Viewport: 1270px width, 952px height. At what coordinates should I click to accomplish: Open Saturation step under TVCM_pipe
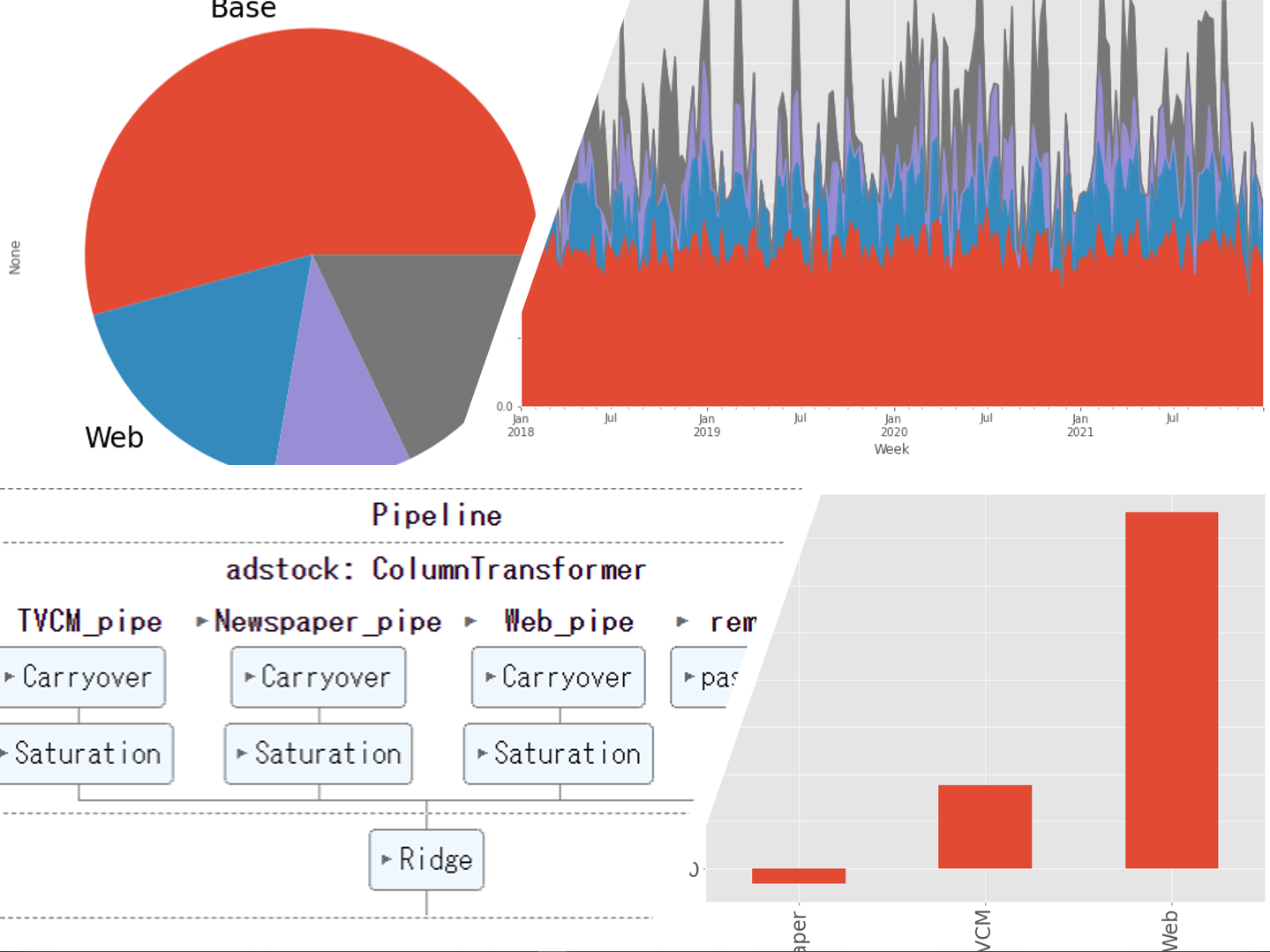85,753
